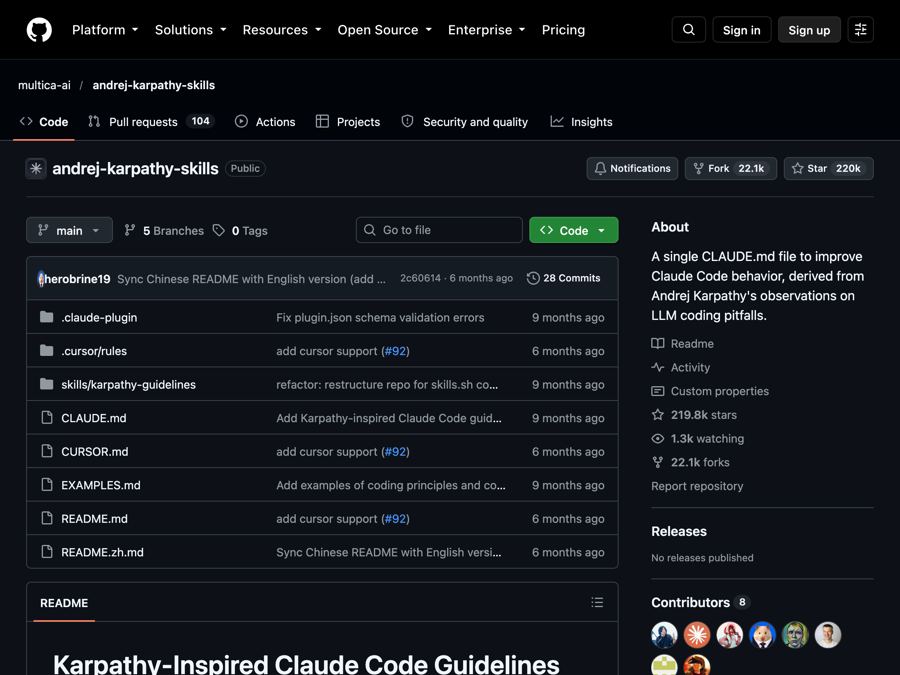Click the fork icon beside 22.1k forks
This screenshot has height=675, width=900.
pos(658,462)
